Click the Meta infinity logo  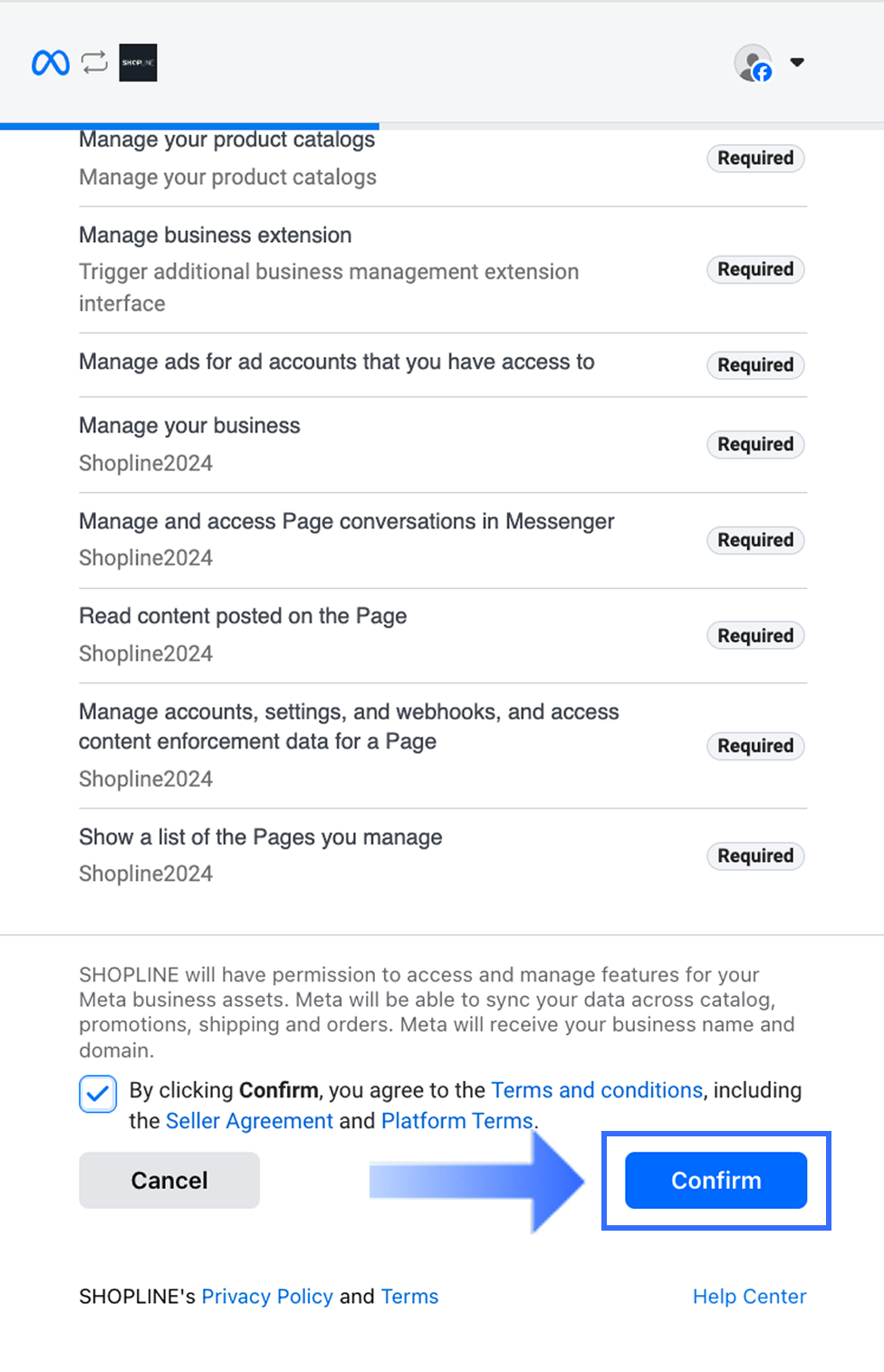coord(51,63)
